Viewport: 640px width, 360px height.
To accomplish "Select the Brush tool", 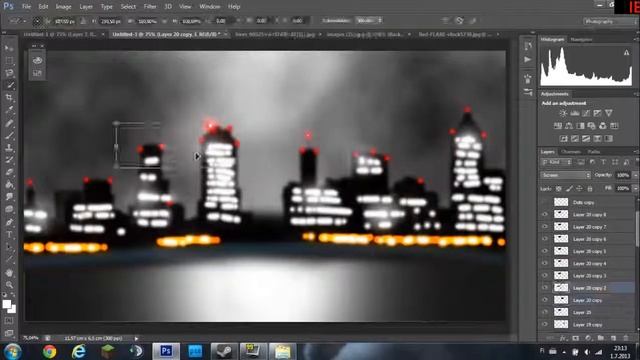I will pos(9,135).
